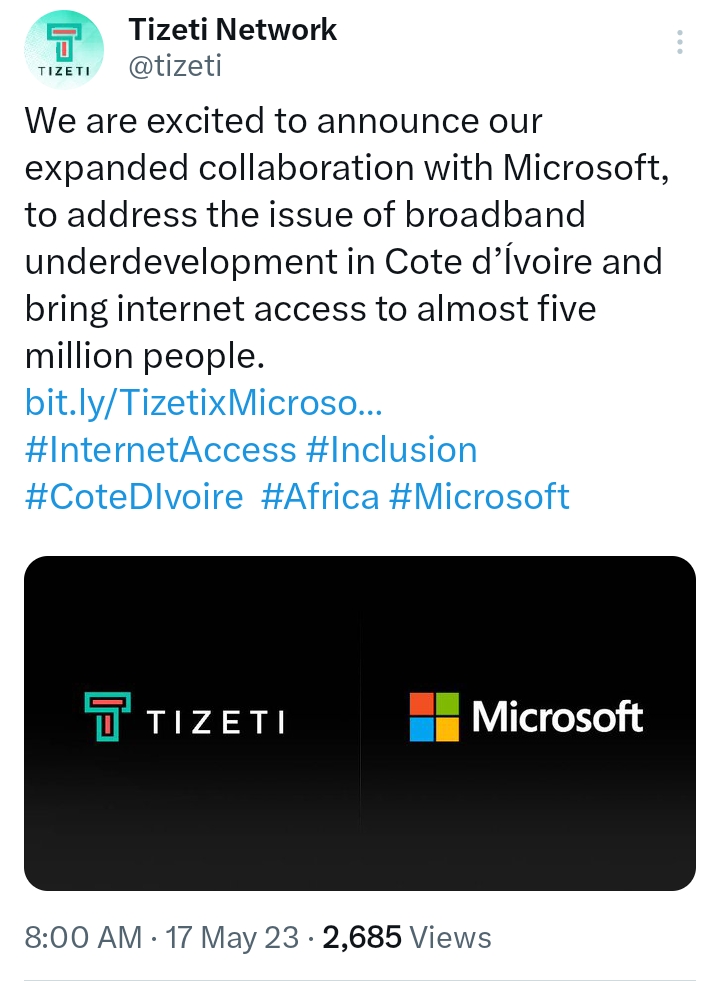720x981 pixels.
Task: Select the #Inclusion hashtag
Action: pos(392,450)
